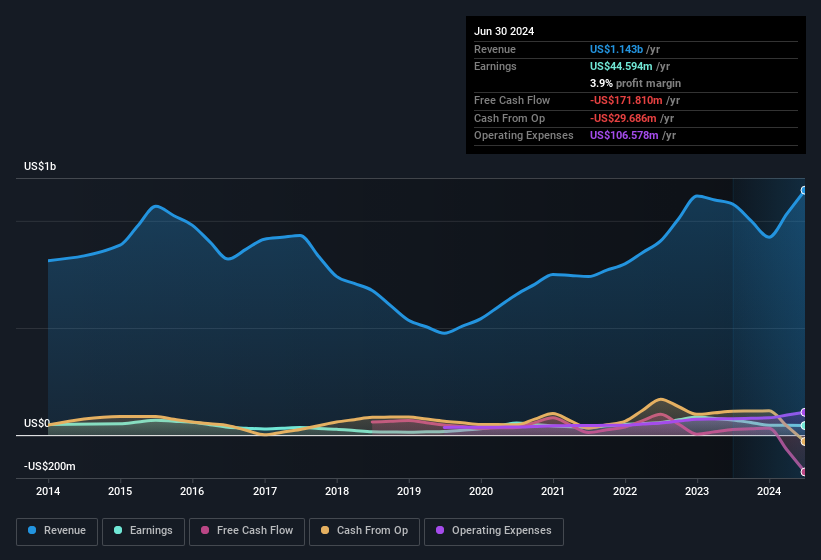Toggle the Cash From Op legend button
This screenshot has width=821, height=560.
pos(364,531)
